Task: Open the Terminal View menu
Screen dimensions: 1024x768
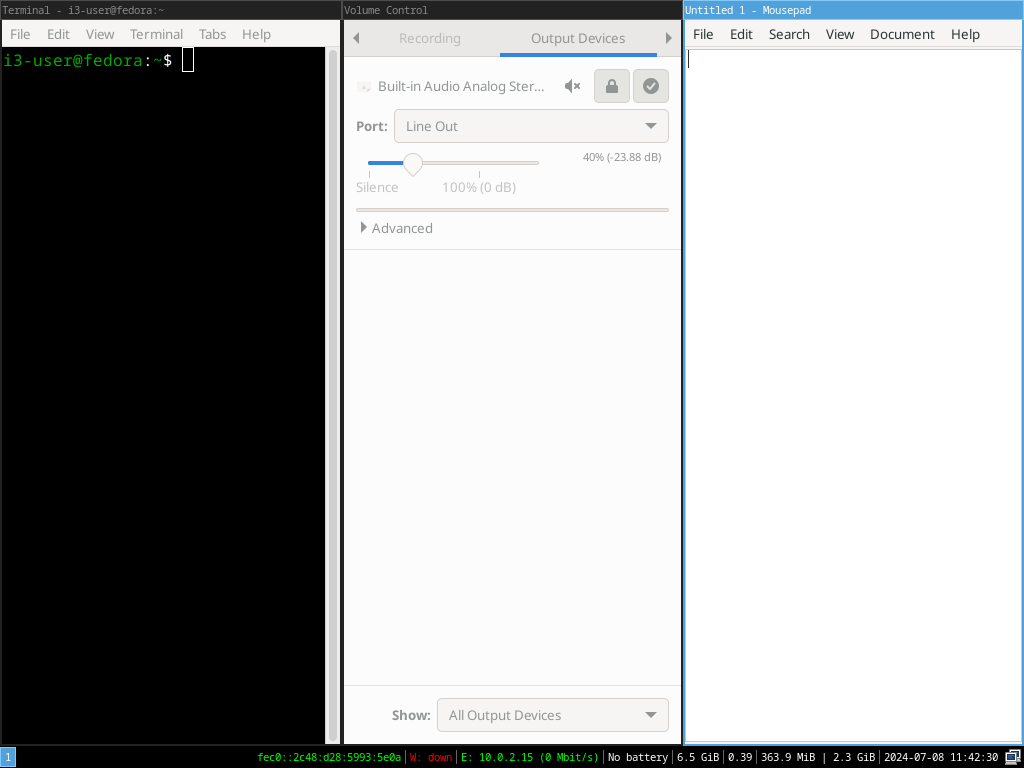Action: pos(100,34)
